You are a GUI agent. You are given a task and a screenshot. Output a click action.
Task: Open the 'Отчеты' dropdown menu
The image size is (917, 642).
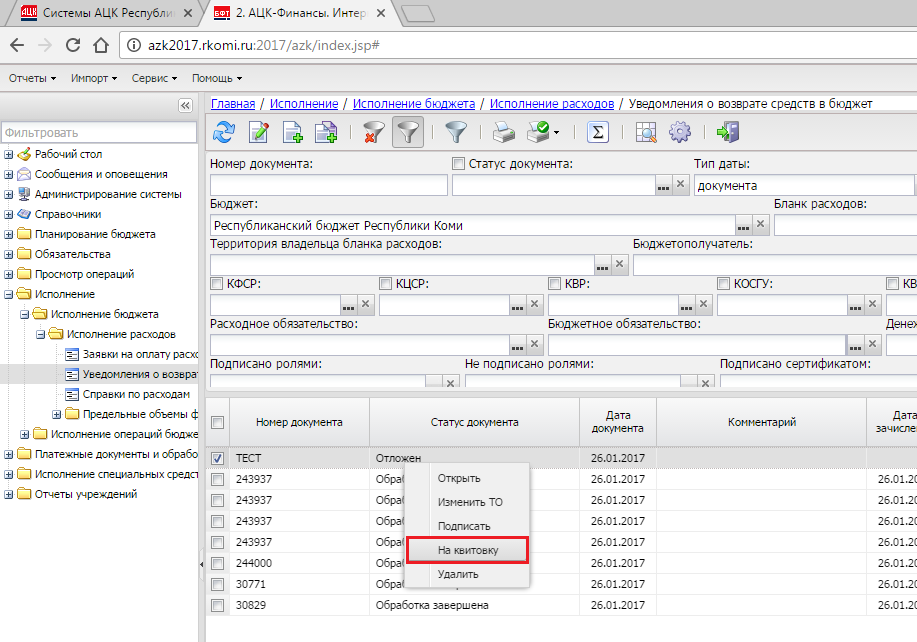click(x=33, y=78)
